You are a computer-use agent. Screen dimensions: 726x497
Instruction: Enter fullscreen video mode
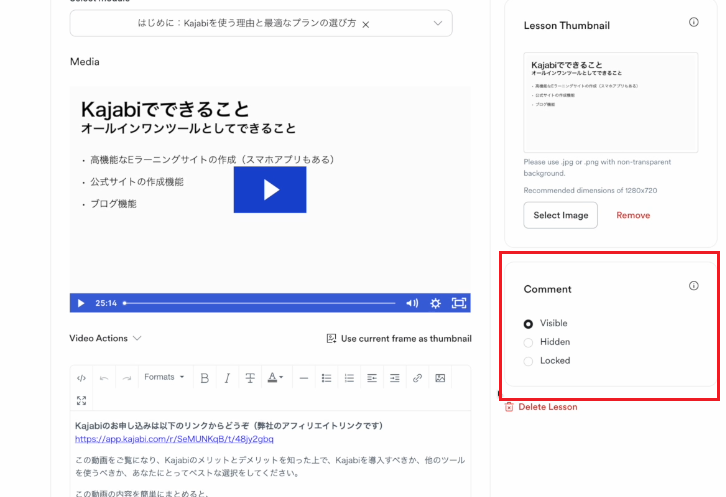pyautogui.click(x=459, y=303)
